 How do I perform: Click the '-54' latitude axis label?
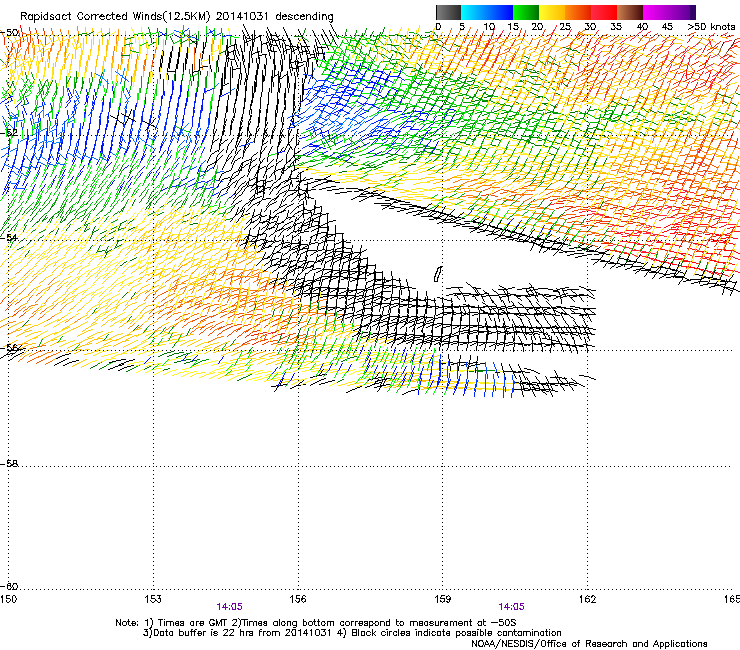click(x=9, y=237)
